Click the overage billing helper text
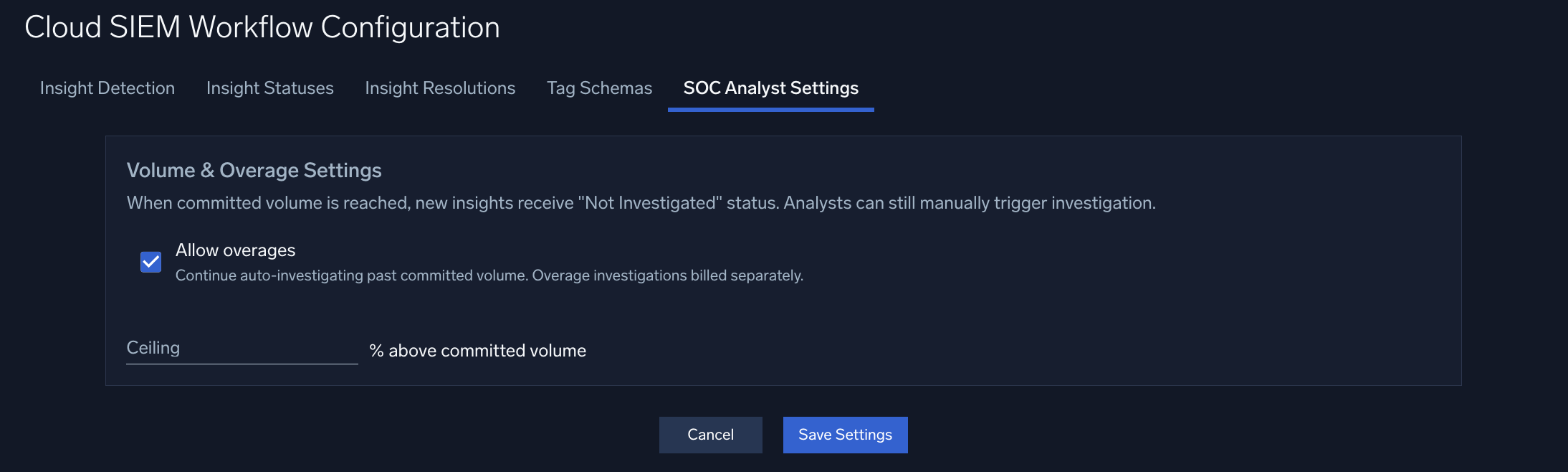Screen dimensions: 1568x472 pos(489,275)
